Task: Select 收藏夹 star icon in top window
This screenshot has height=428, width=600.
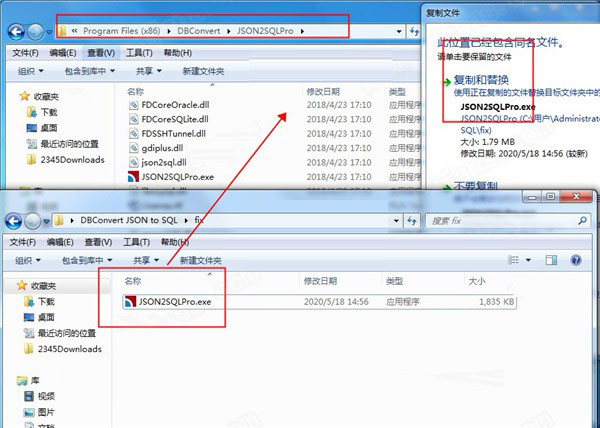Action: pos(24,96)
